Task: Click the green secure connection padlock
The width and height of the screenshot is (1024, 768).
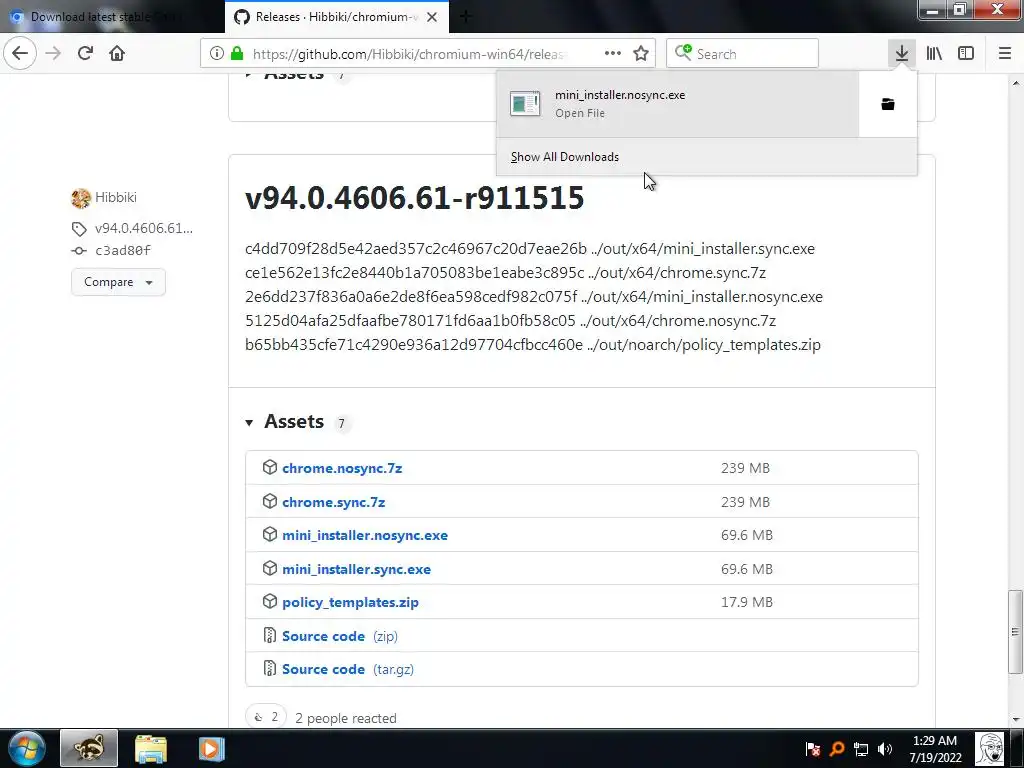Action: [237, 53]
